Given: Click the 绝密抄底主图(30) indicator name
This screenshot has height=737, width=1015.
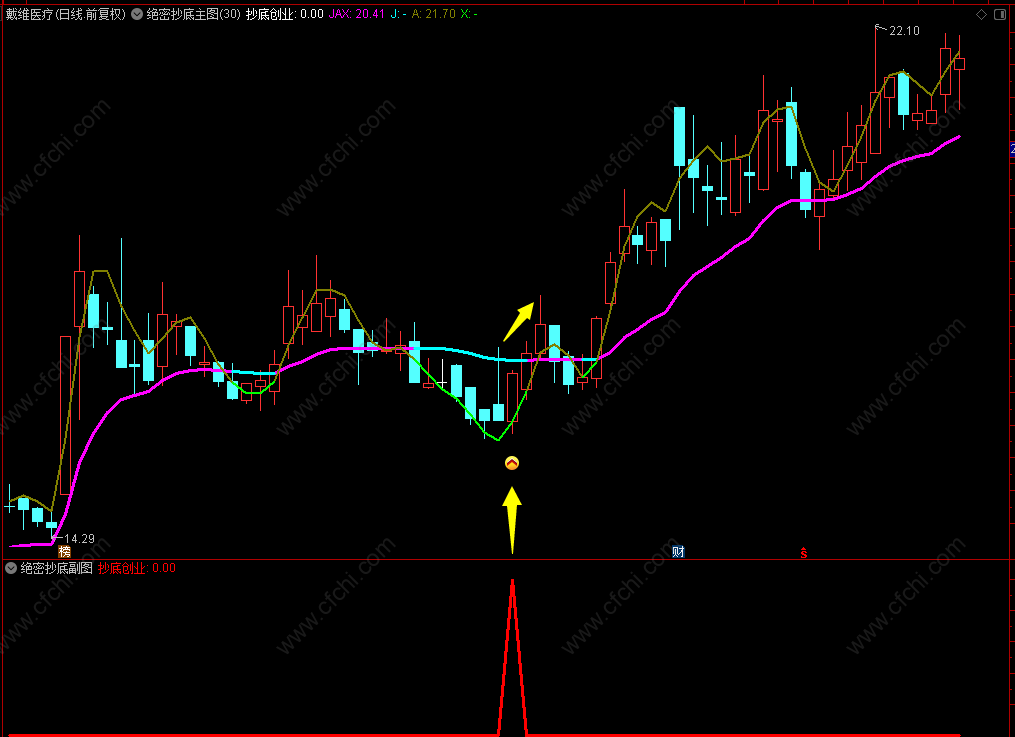Looking at the screenshot, I should tap(194, 14).
